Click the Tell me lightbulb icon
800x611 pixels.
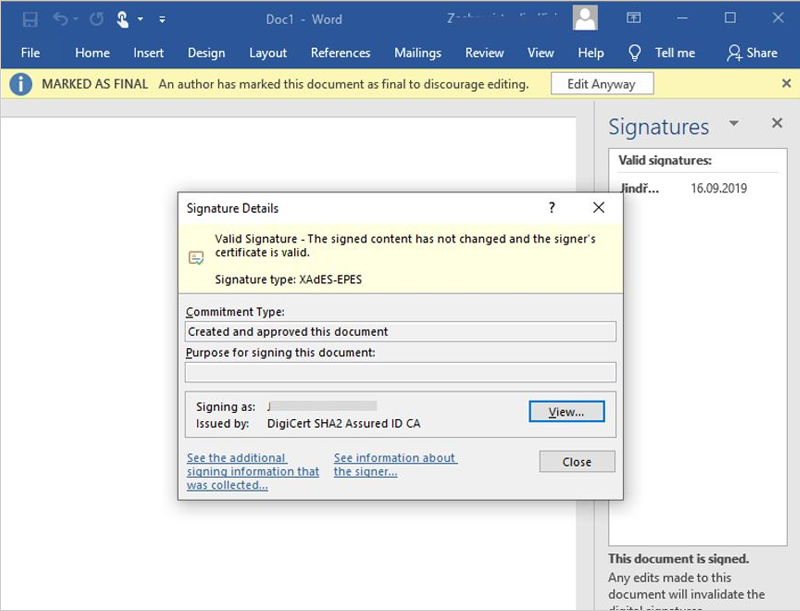(634, 53)
